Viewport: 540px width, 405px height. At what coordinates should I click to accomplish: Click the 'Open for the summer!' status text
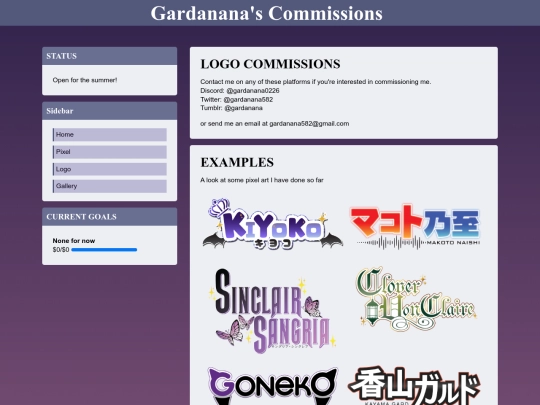(85, 80)
